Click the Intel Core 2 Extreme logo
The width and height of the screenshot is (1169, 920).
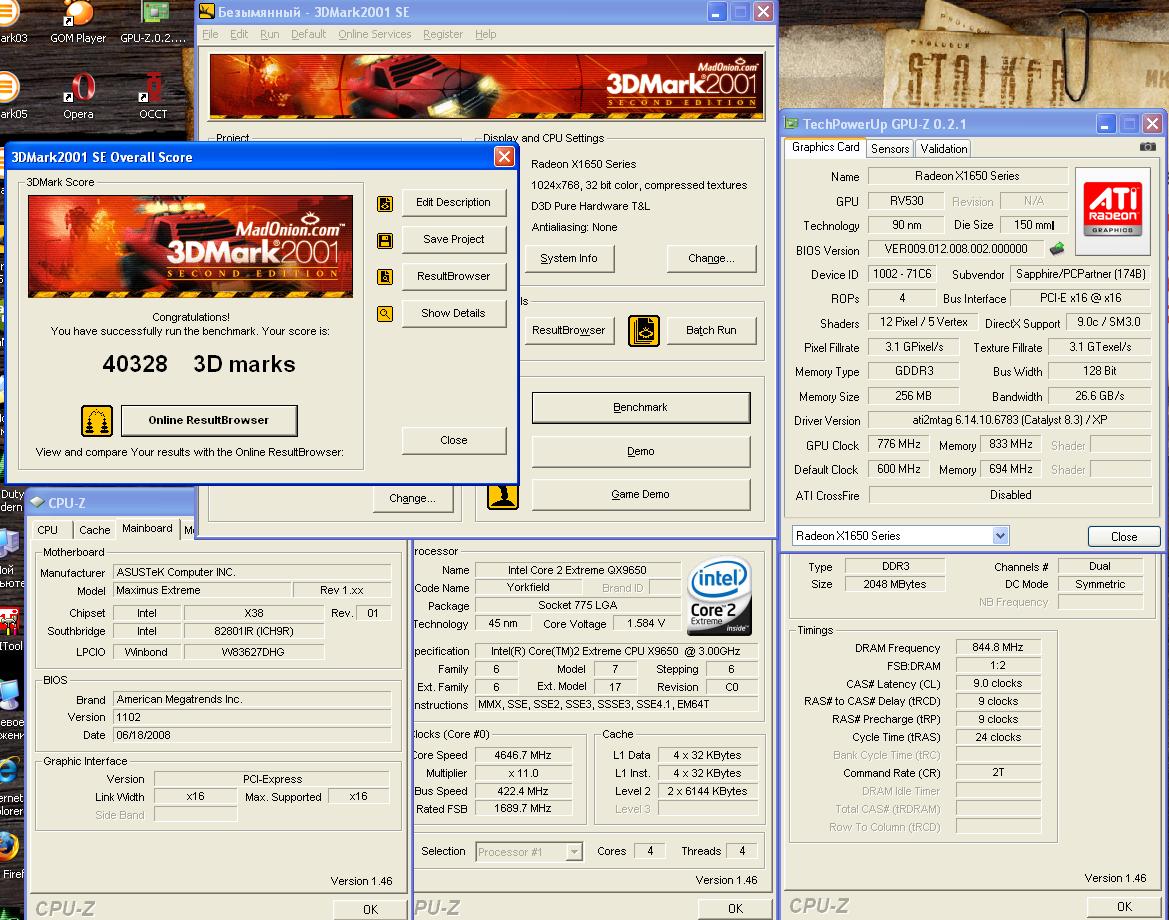pyautogui.click(x=719, y=597)
